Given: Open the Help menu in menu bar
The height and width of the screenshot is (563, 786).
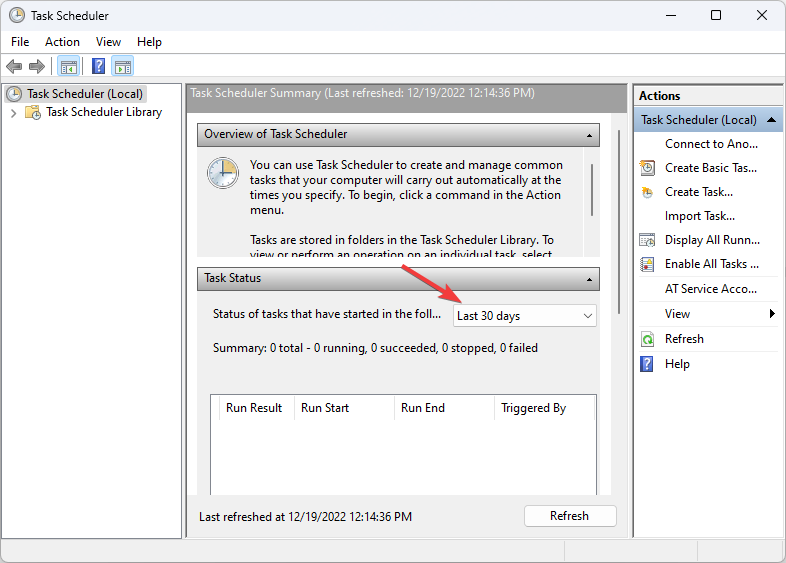Looking at the screenshot, I should pos(149,42).
